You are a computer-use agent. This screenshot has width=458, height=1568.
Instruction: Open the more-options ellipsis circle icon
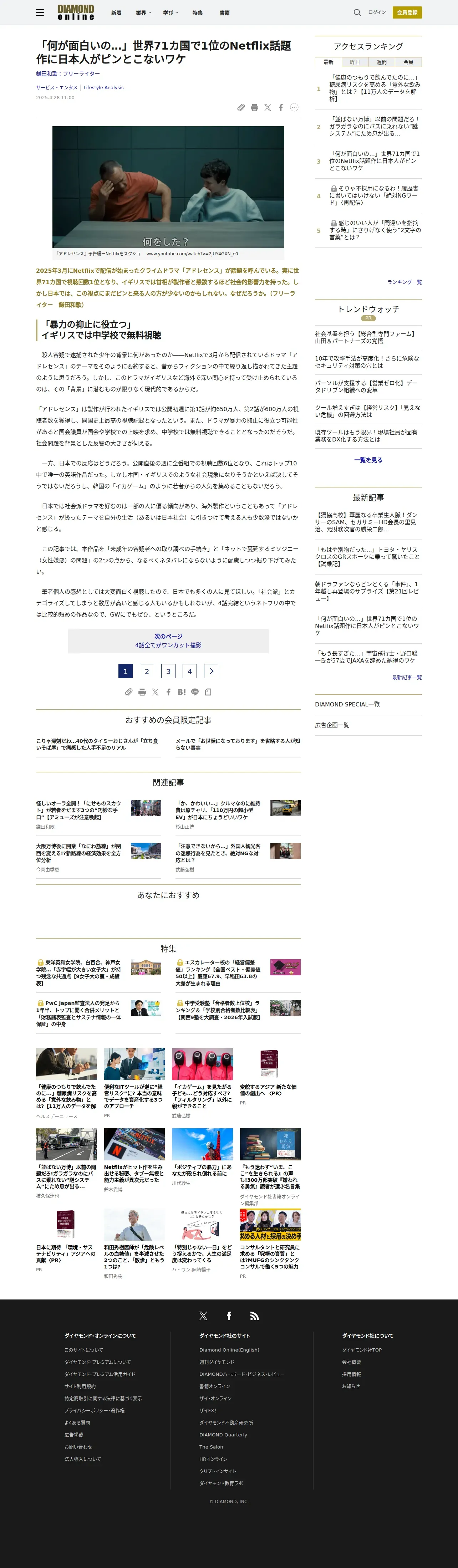point(294,107)
